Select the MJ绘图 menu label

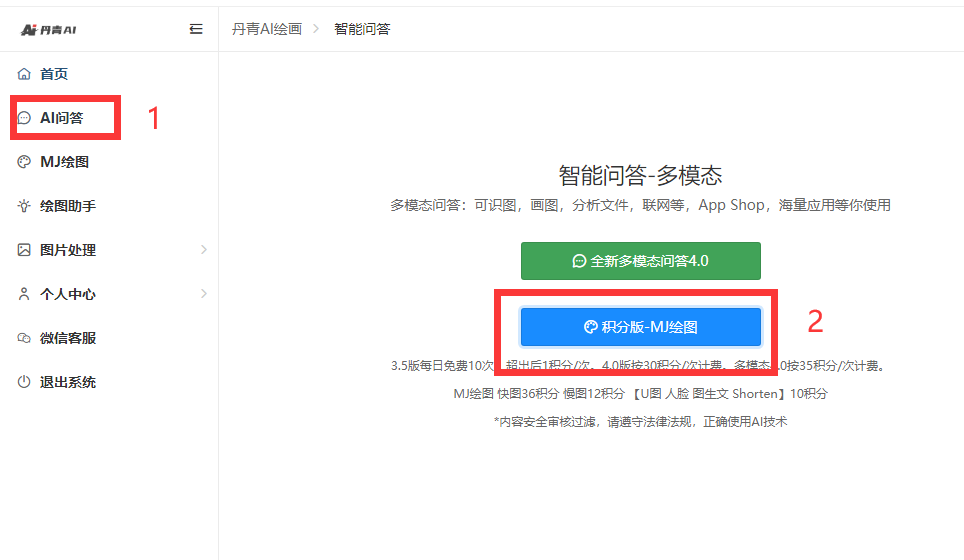pyautogui.click(x=65, y=162)
